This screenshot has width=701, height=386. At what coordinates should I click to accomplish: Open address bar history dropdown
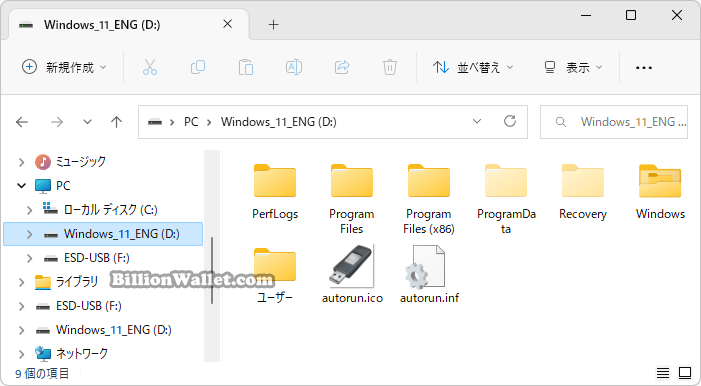click(477, 121)
